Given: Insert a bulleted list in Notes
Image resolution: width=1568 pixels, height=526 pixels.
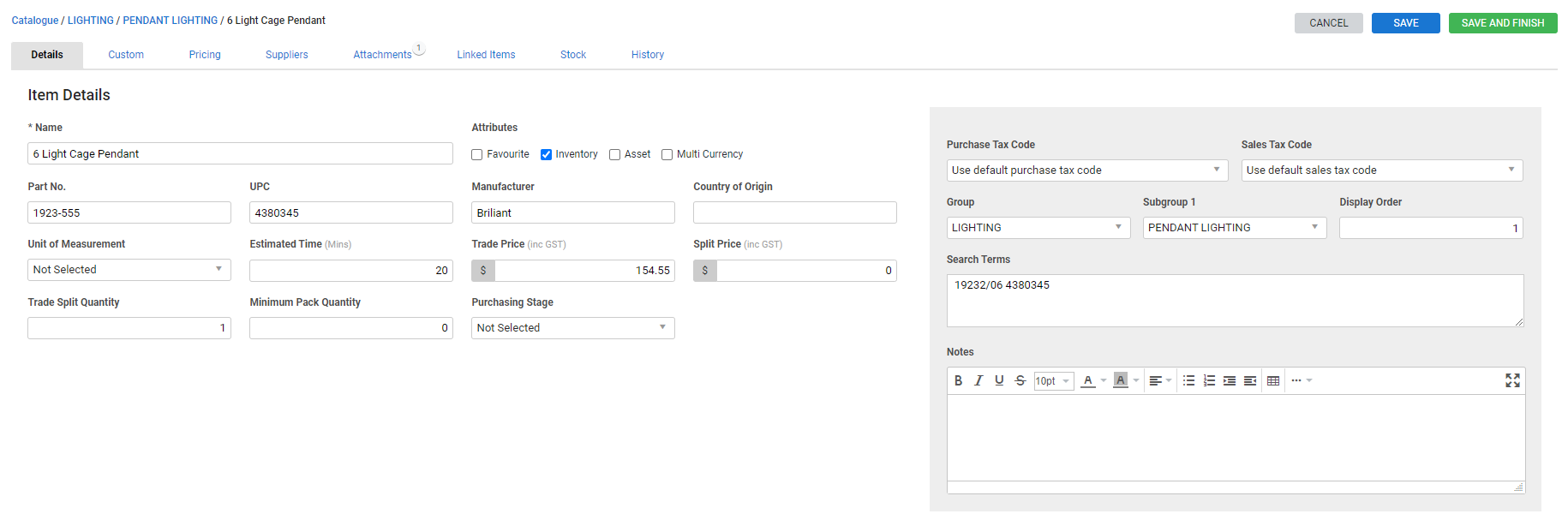Looking at the screenshot, I should (1188, 380).
